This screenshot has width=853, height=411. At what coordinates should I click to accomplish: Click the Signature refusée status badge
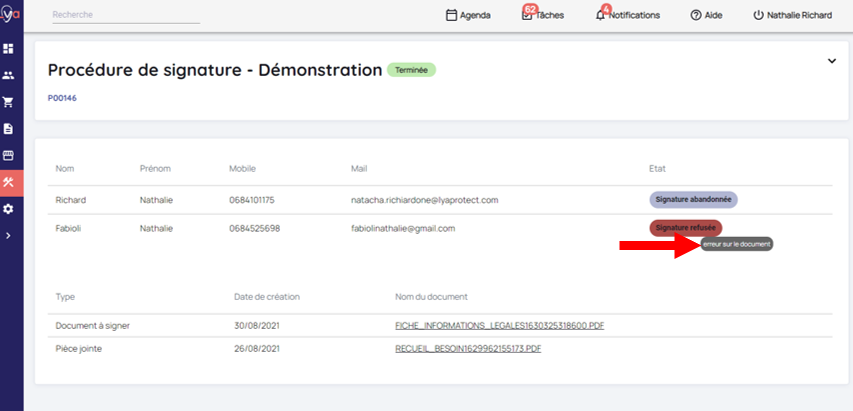pyautogui.click(x=685, y=228)
